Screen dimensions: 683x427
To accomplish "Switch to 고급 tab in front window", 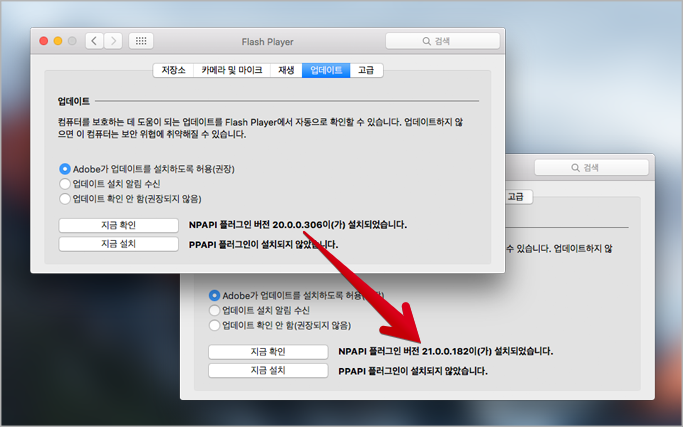I will click(366, 70).
